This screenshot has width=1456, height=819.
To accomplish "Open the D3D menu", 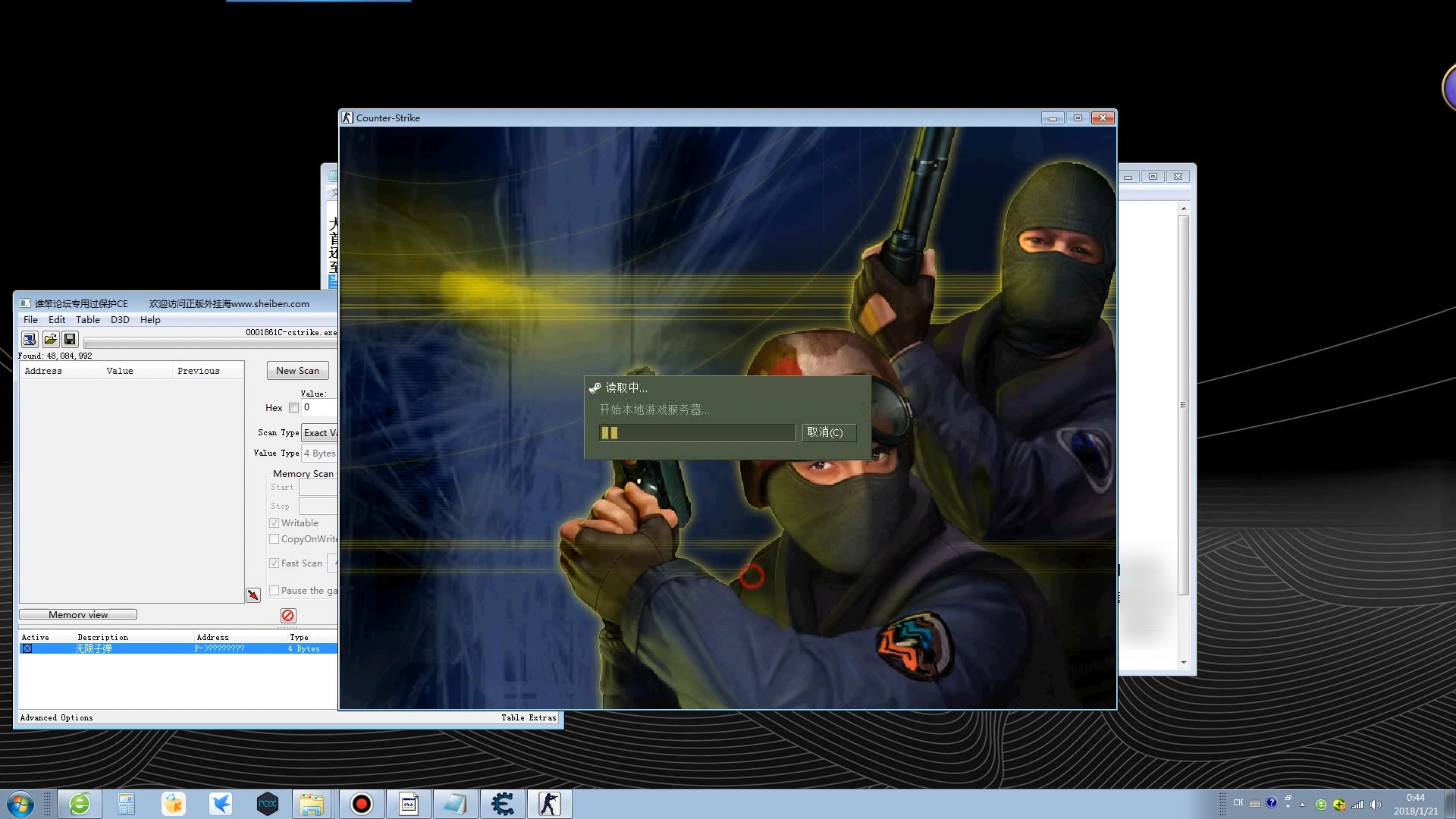I will point(120,319).
